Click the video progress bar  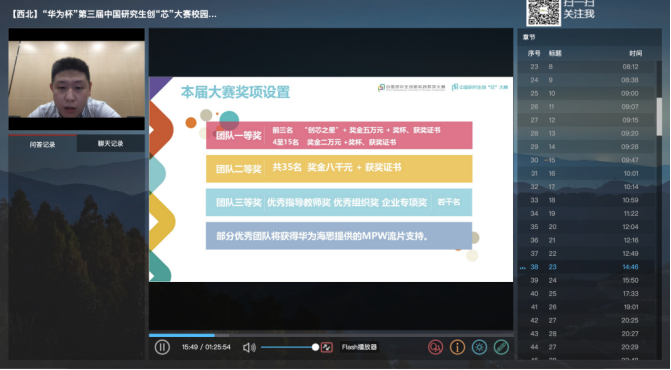coord(331,335)
